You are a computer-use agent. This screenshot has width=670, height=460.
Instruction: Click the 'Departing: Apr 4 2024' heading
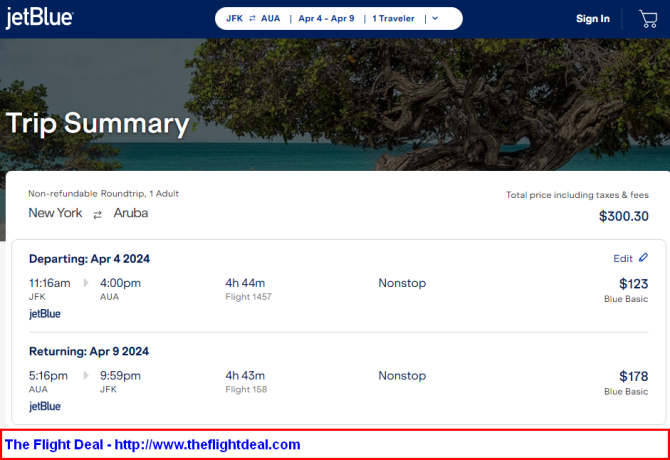pos(89,259)
